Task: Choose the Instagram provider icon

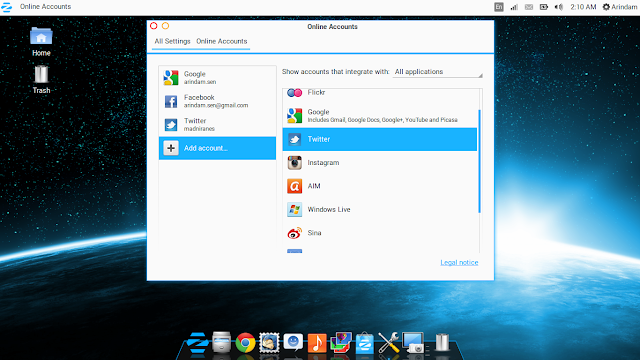Action: click(294, 162)
